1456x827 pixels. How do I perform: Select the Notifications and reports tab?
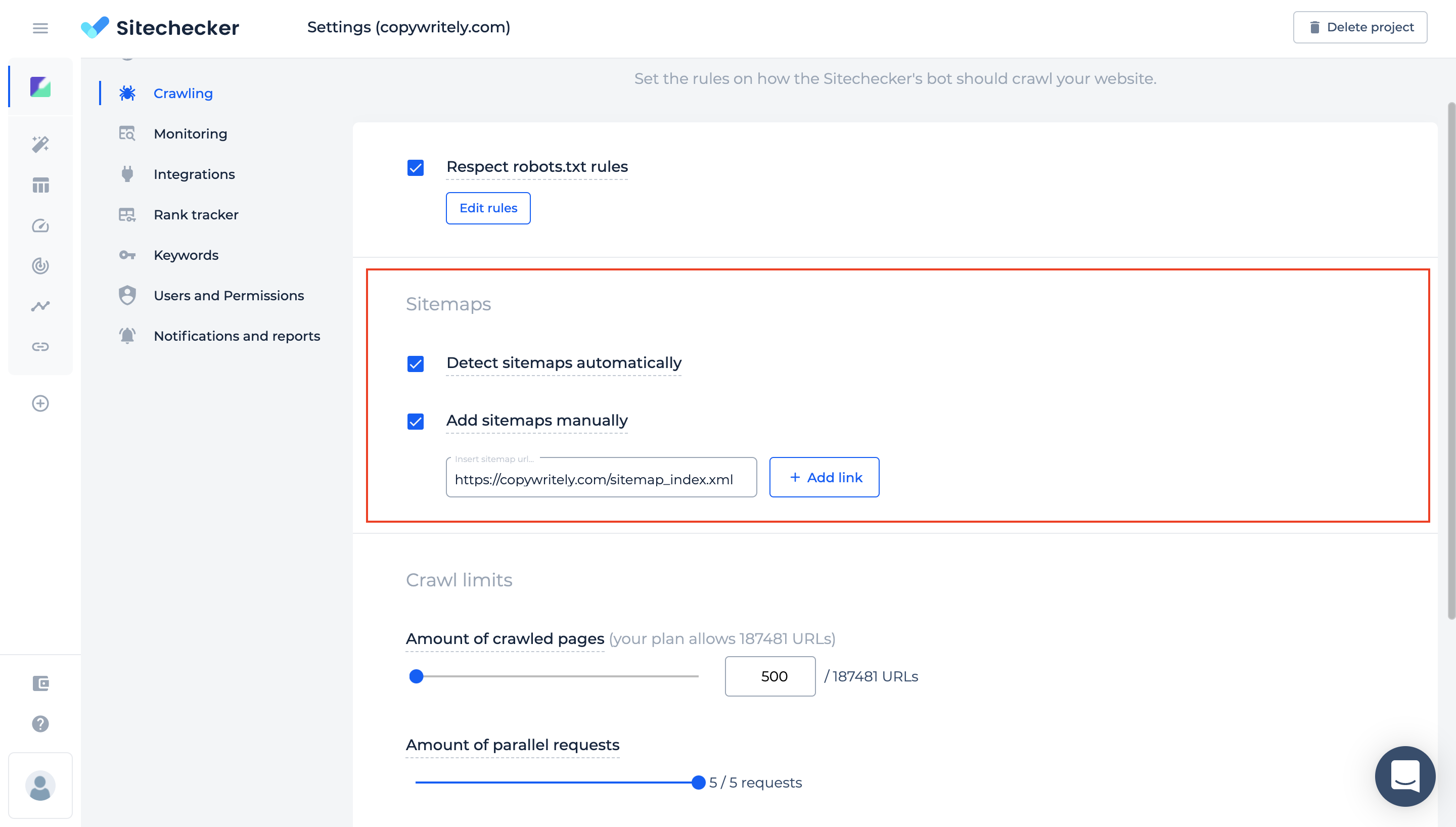236,336
